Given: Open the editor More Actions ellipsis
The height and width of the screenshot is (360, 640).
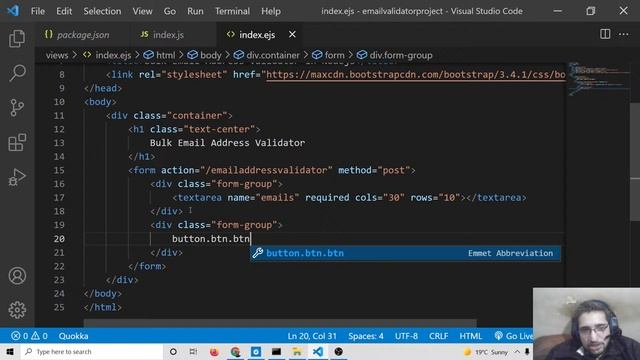Looking at the screenshot, I should (623, 34).
